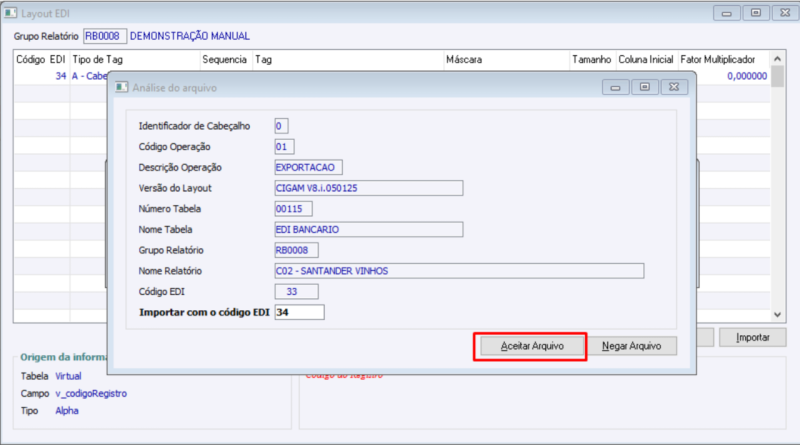The image size is (800, 445).
Task: Click the Importar button in Layout EDI
Action: (x=753, y=337)
